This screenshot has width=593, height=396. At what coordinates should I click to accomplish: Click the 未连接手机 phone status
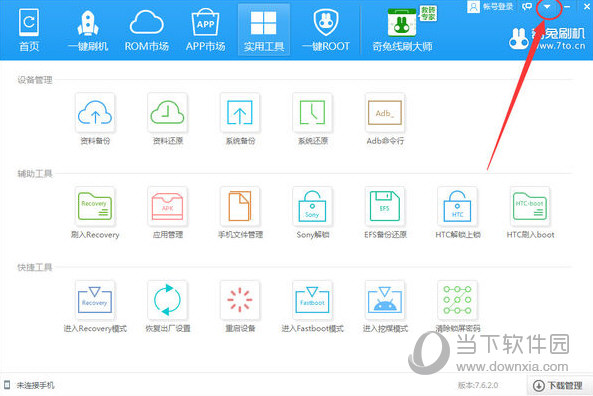29,385
